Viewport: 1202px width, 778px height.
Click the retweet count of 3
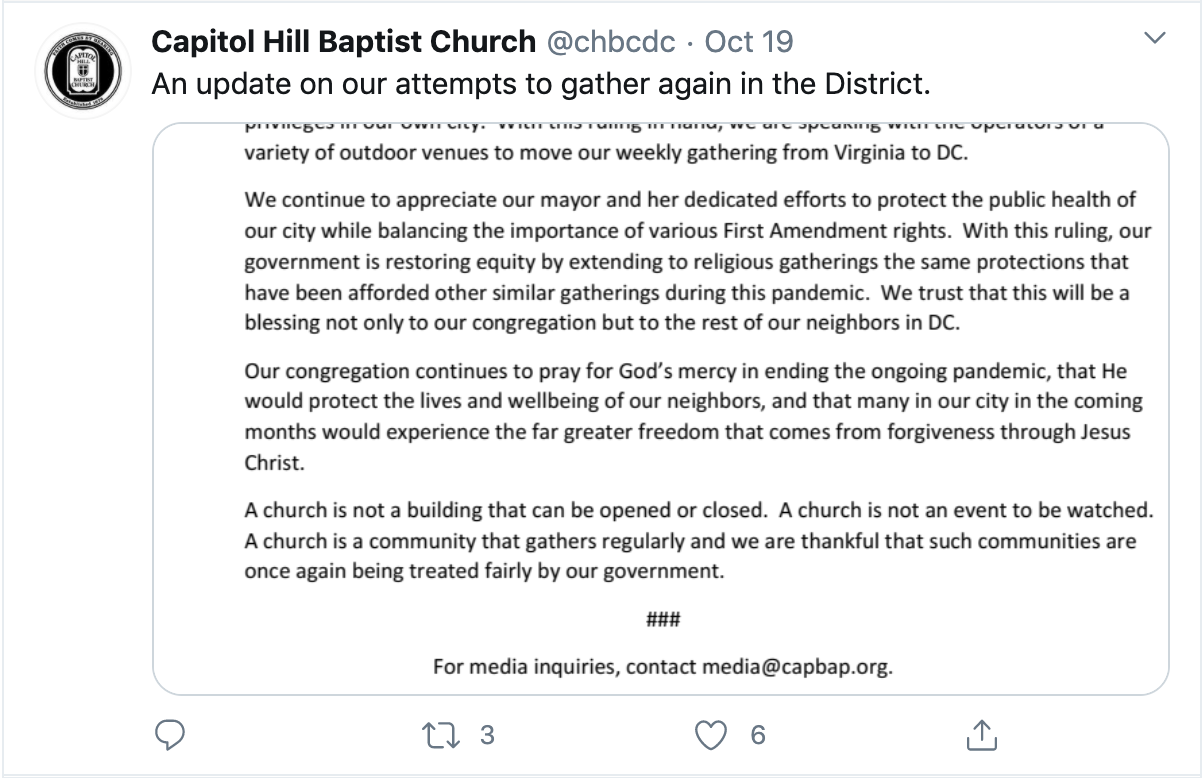(487, 736)
